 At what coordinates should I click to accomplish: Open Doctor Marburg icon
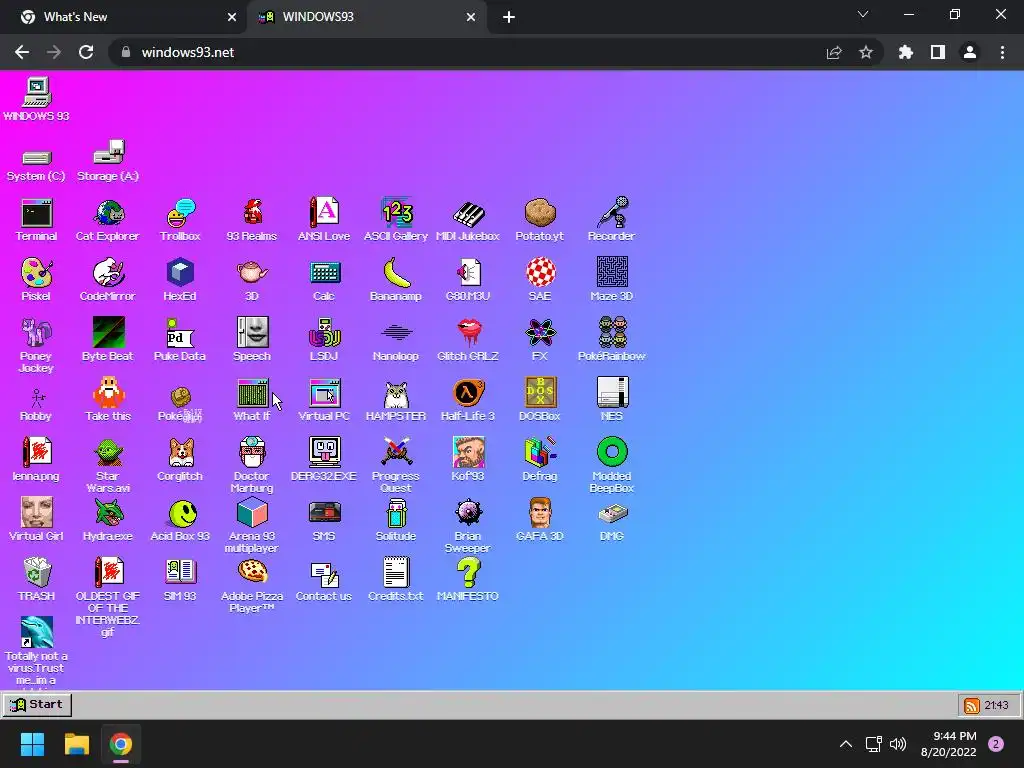252,453
